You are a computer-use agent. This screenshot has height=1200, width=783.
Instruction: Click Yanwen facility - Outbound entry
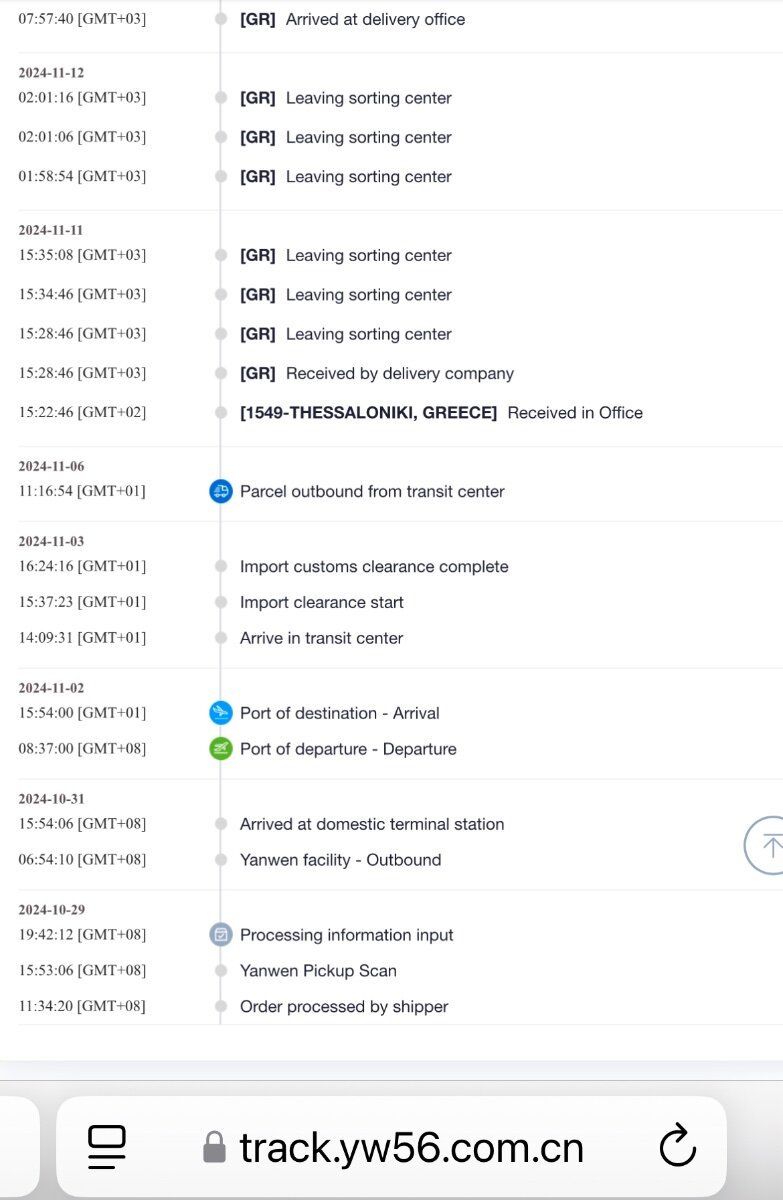click(x=340, y=860)
